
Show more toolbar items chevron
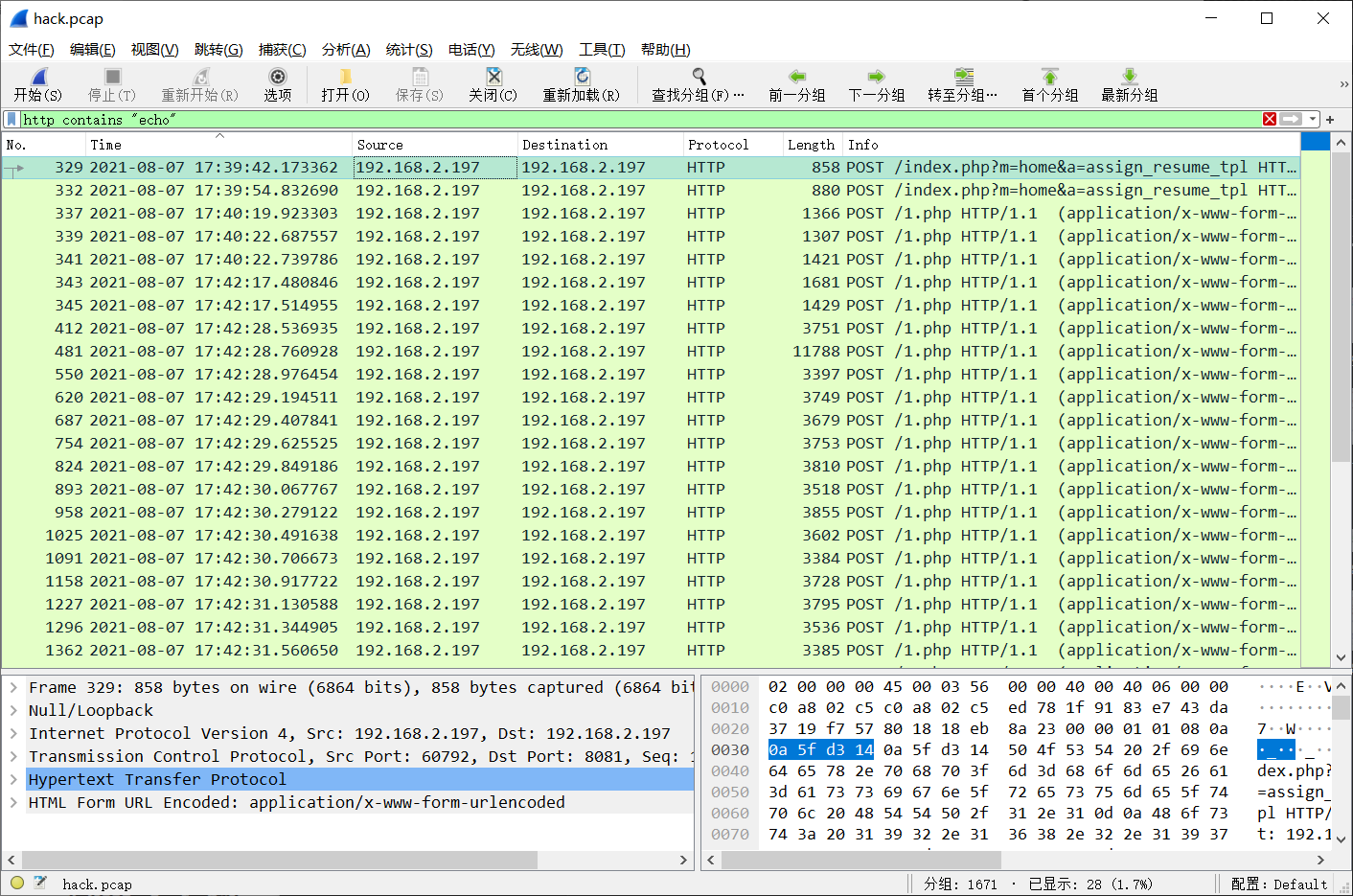click(x=1343, y=84)
